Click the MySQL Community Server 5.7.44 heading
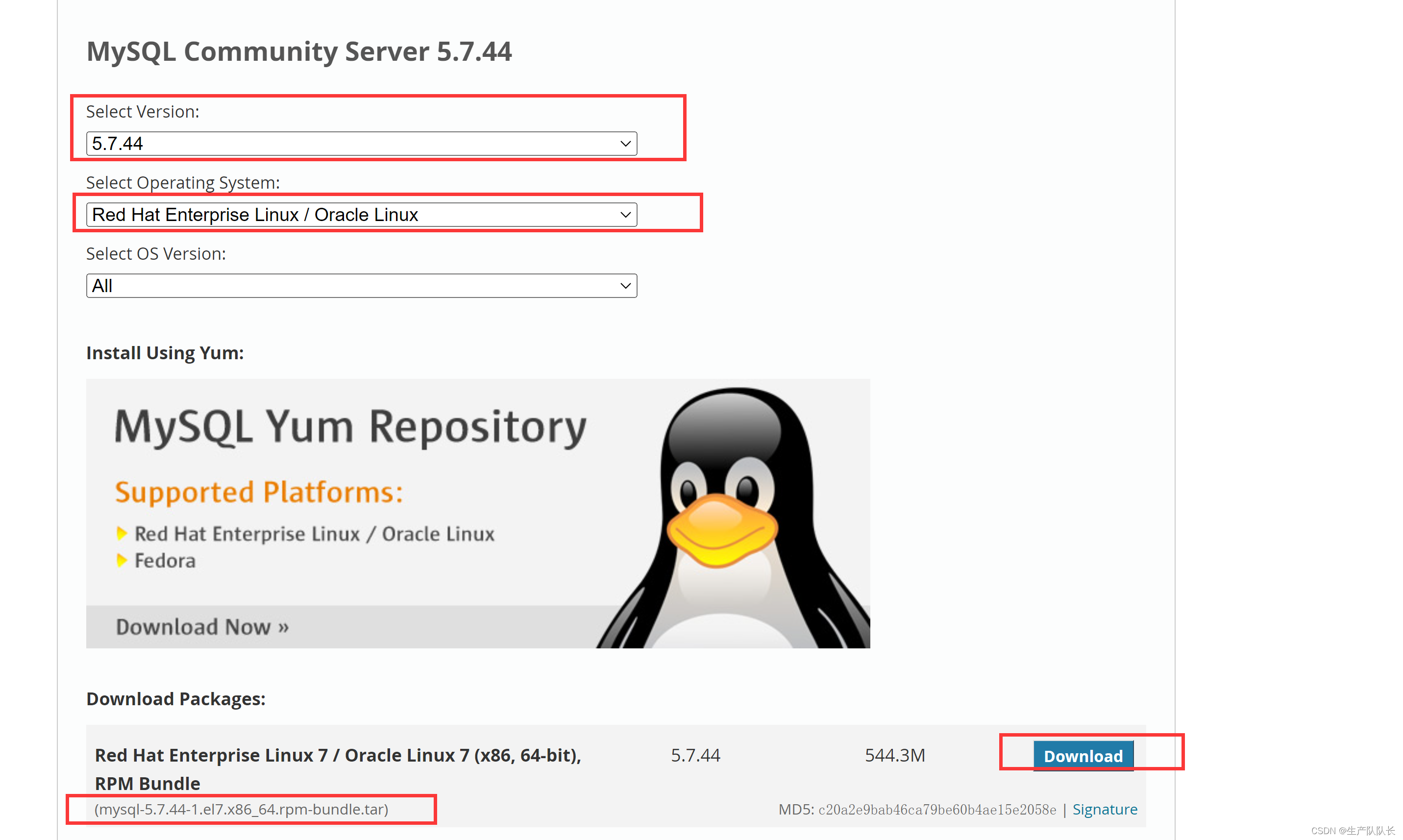This screenshot has height=840, width=1403. coord(299,51)
